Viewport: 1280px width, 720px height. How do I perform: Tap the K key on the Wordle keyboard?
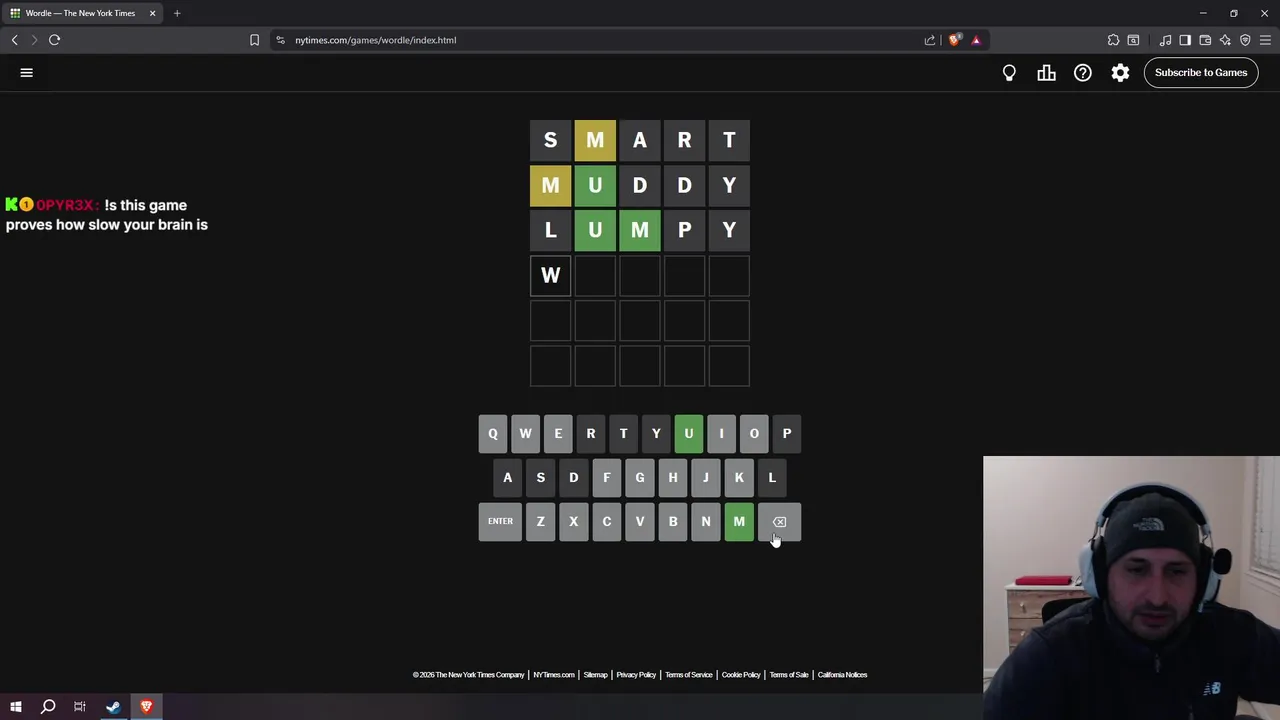[739, 477]
